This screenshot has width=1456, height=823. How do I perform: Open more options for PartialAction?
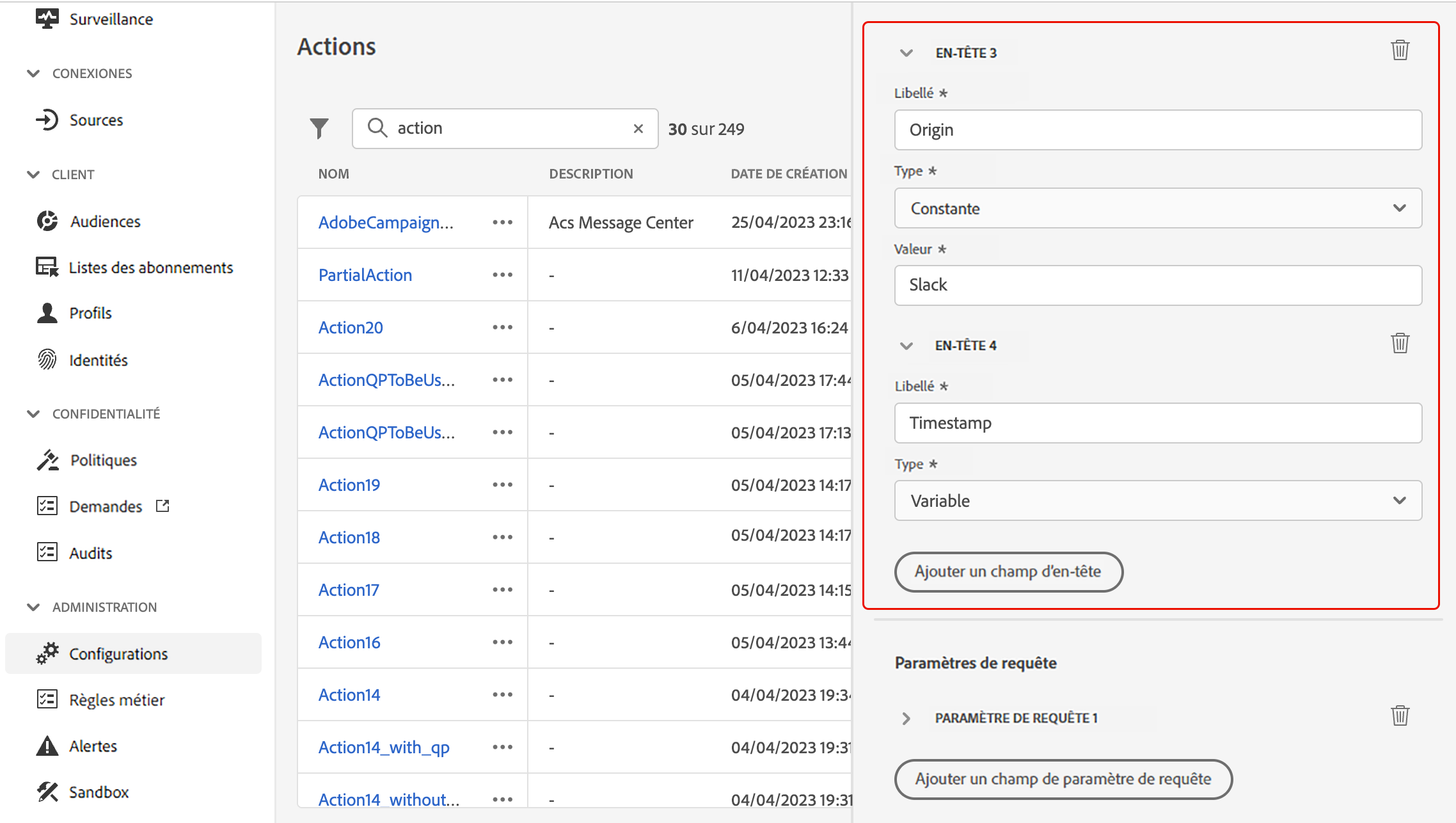[502, 275]
